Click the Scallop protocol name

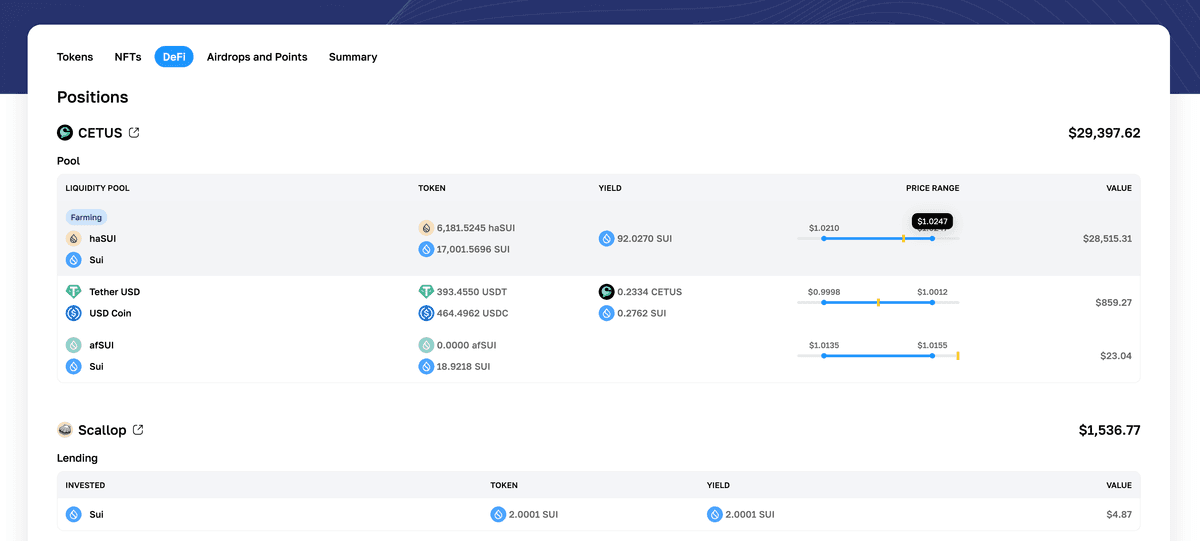coord(102,430)
